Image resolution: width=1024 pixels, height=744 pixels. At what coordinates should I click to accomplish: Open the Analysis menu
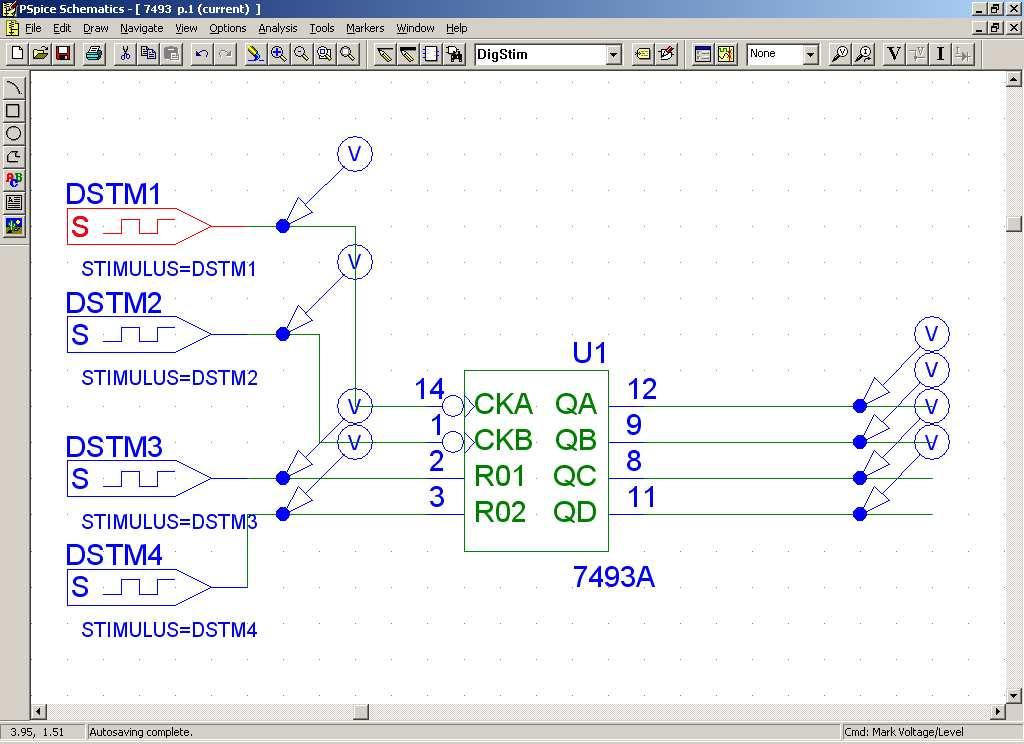[x=278, y=28]
